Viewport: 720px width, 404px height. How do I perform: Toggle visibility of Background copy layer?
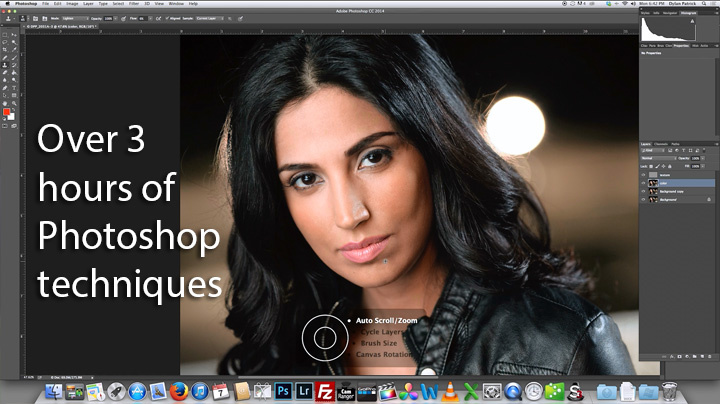[x=643, y=192]
